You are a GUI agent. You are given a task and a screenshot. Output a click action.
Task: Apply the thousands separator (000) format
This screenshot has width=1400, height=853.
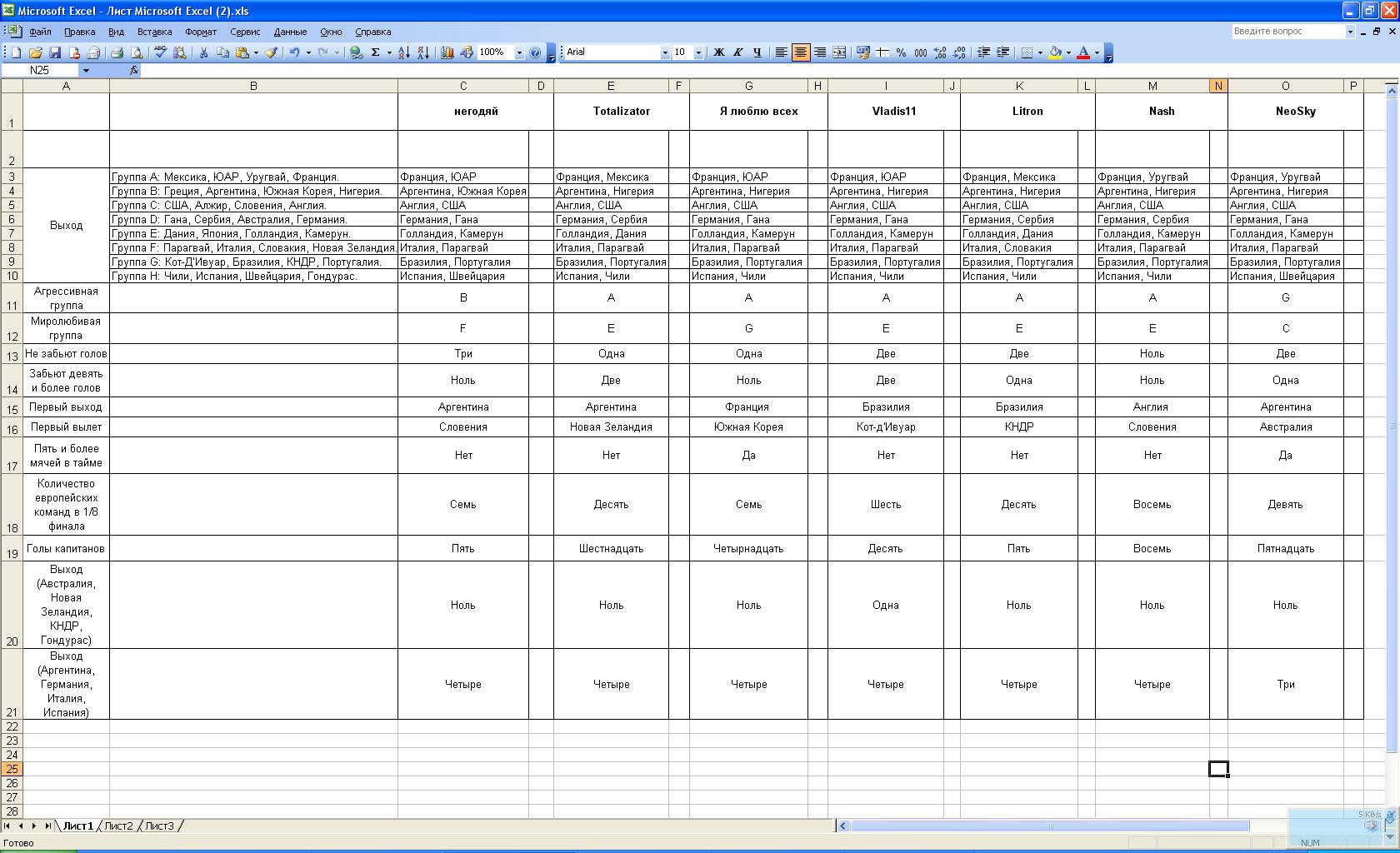[x=920, y=52]
